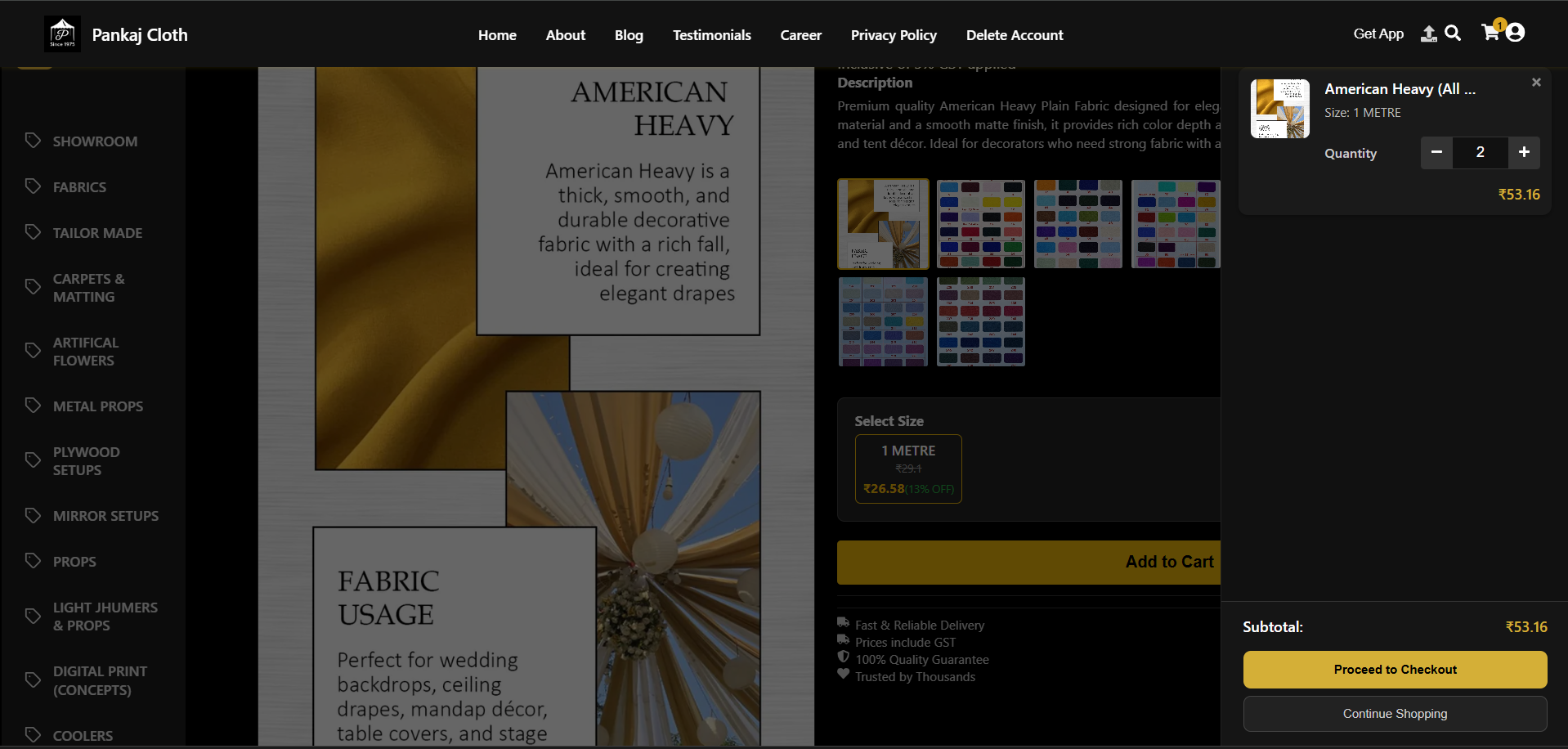Open the Testimonials page
The image size is (1568, 749).
712,35
